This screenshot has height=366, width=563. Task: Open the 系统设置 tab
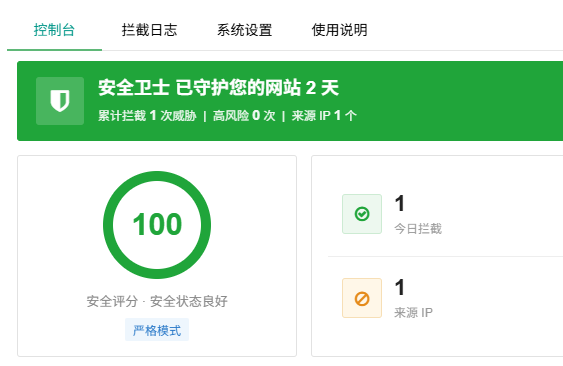click(x=245, y=30)
